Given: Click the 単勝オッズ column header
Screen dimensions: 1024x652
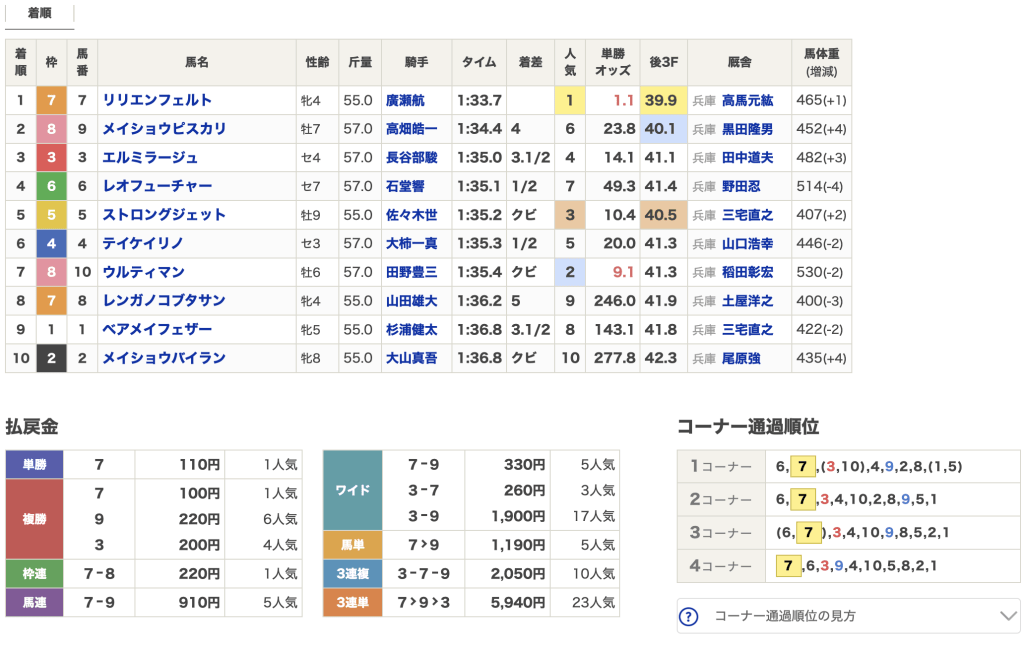Looking at the screenshot, I should (613, 63).
